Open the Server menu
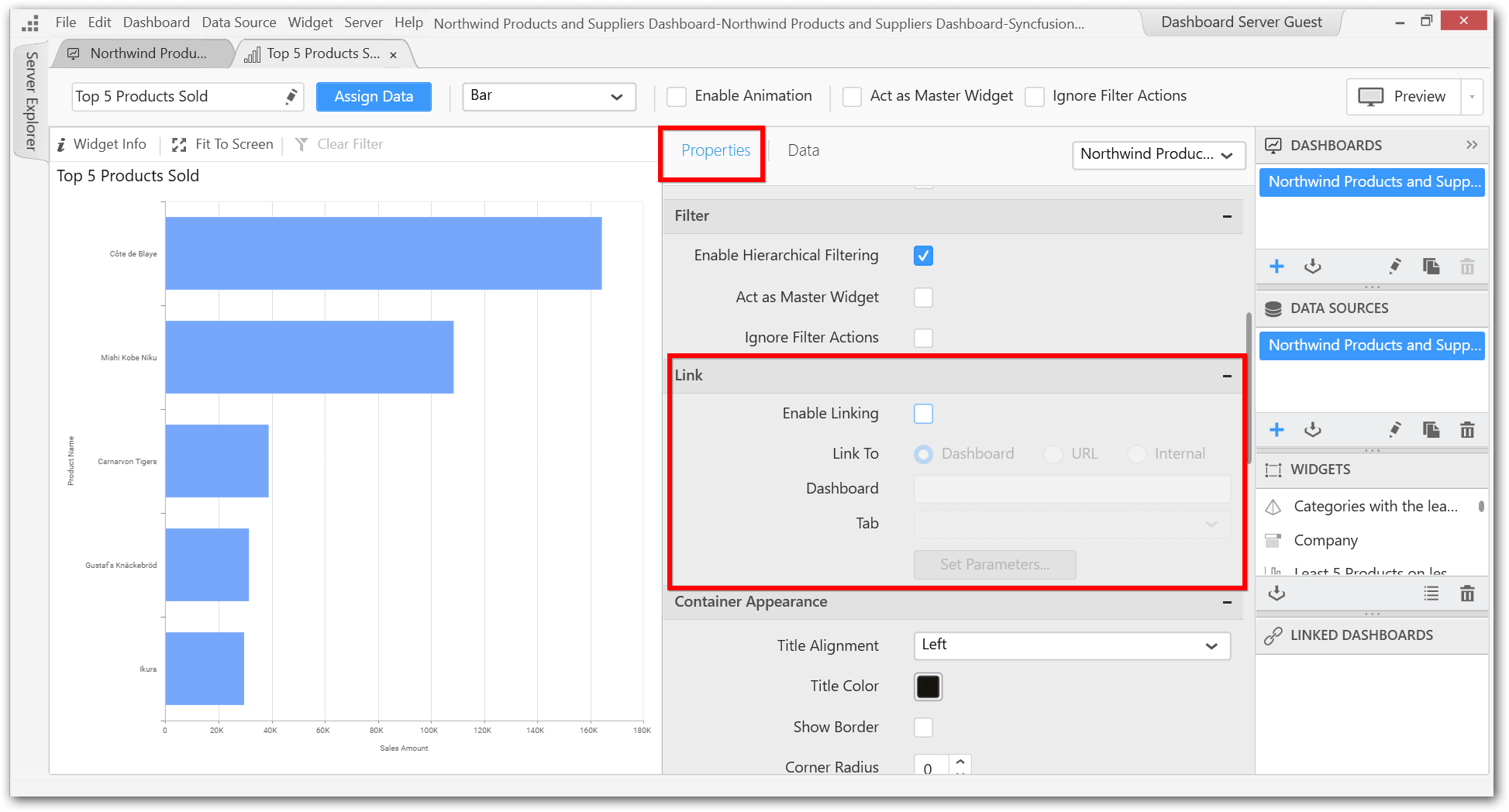Screen dimensions: 1509x812 coord(363,22)
